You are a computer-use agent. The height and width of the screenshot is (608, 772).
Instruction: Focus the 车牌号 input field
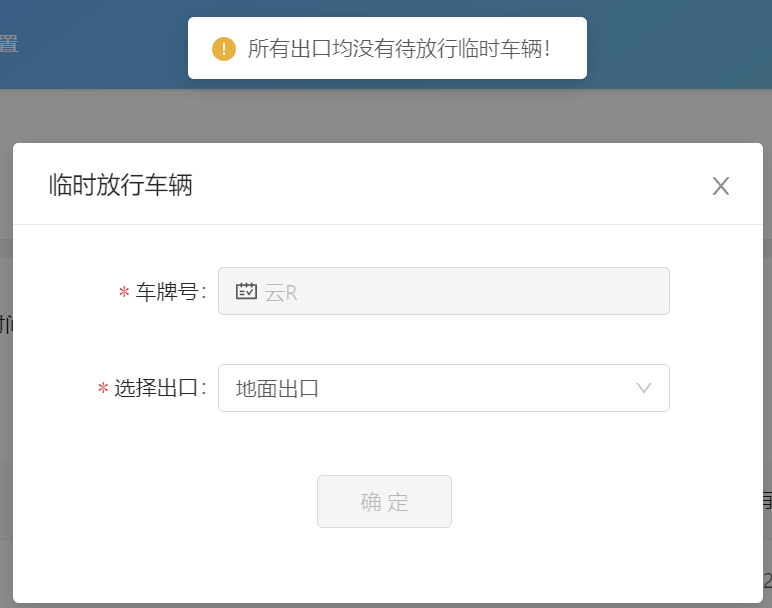click(444, 291)
